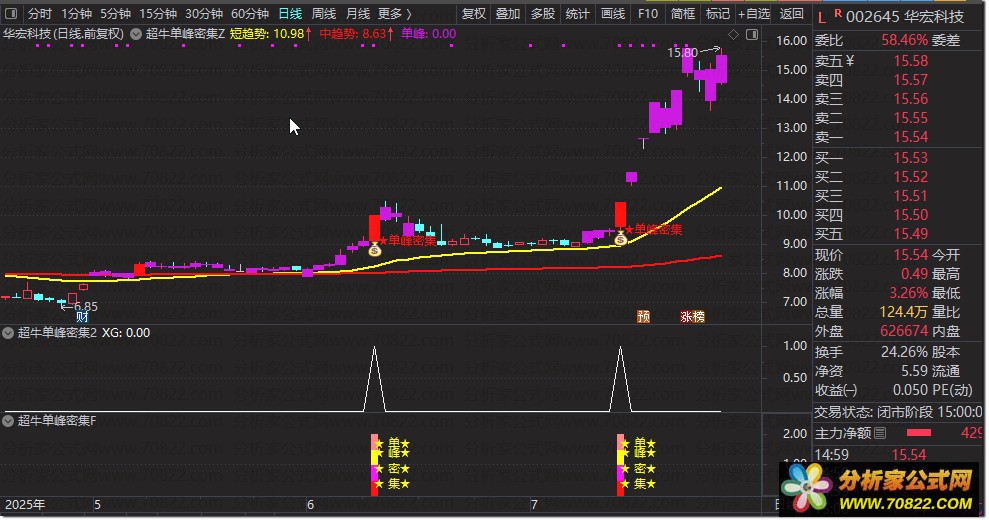The width and height of the screenshot is (989, 520).
Task: Click the 净资 5.59 value
Action: [x=915, y=371]
